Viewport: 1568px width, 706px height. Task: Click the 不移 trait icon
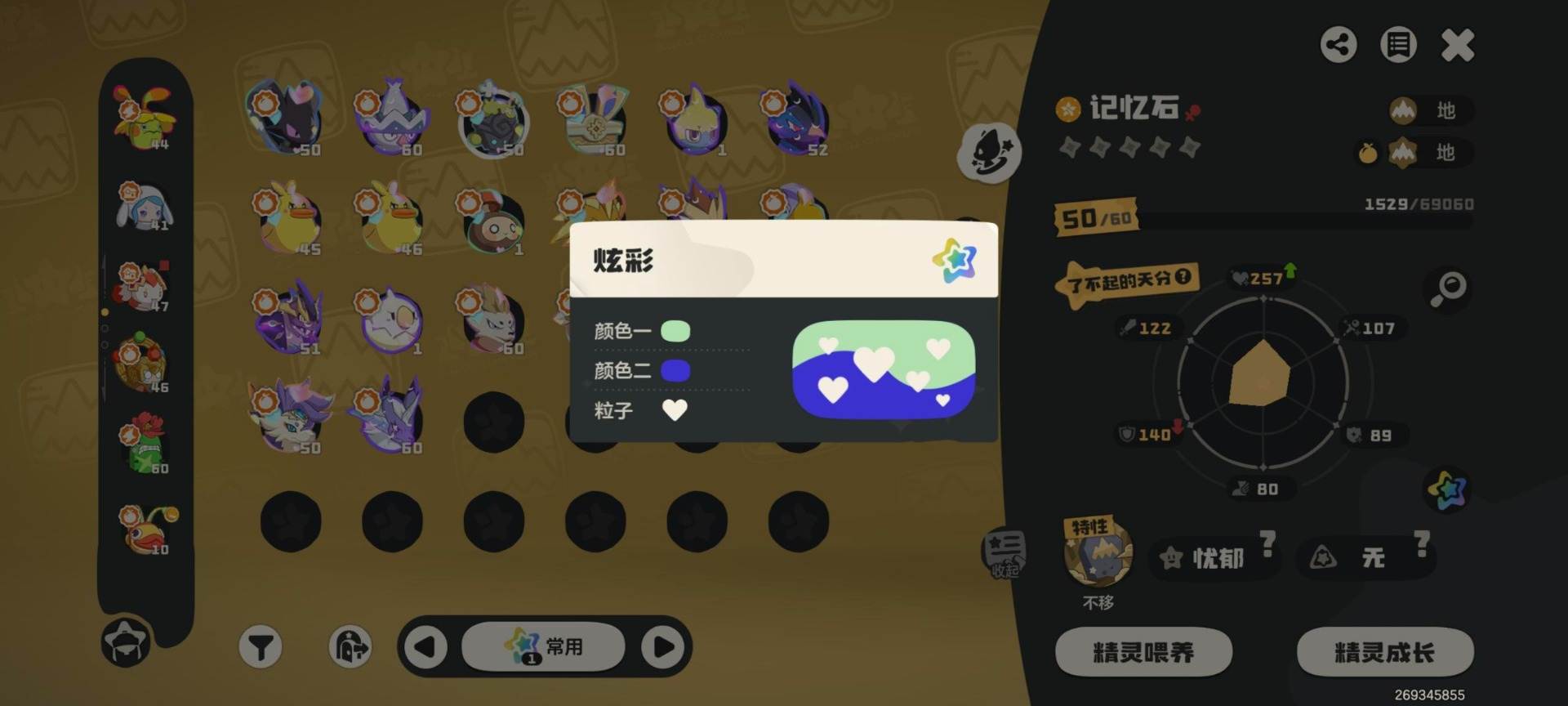(x=1098, y=553)
